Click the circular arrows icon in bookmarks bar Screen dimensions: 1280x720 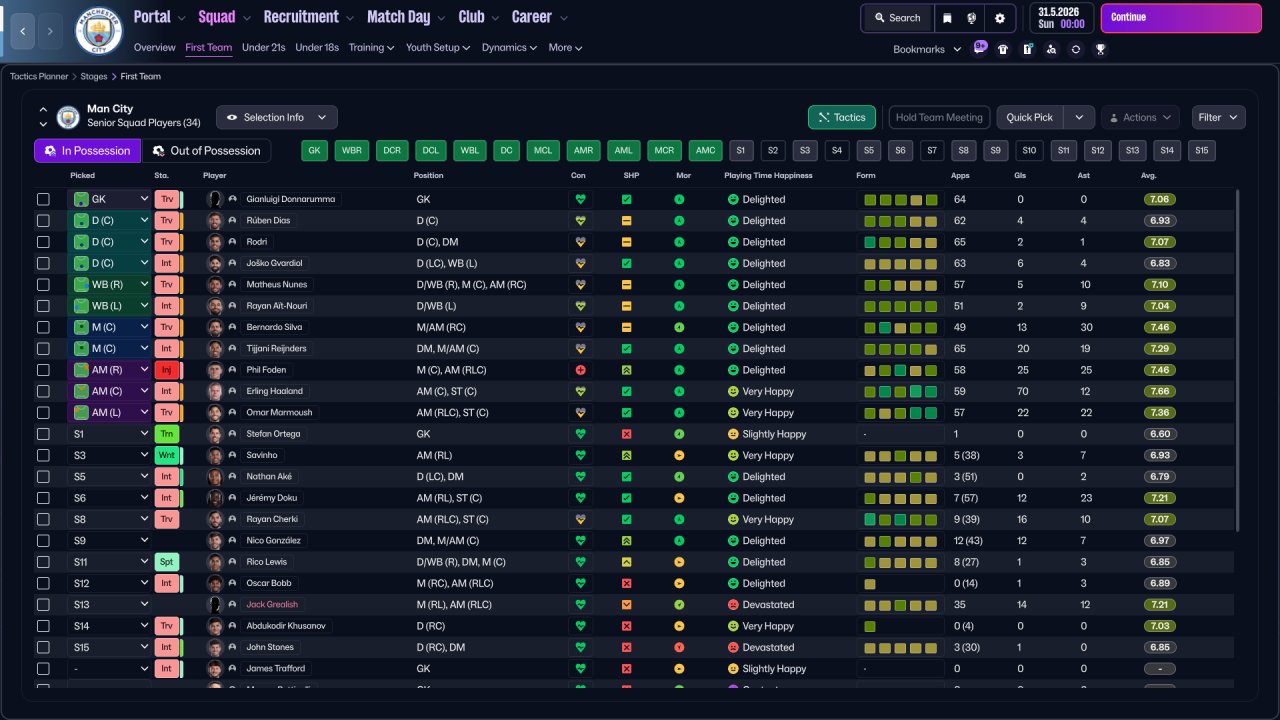tap(1076, 49)
